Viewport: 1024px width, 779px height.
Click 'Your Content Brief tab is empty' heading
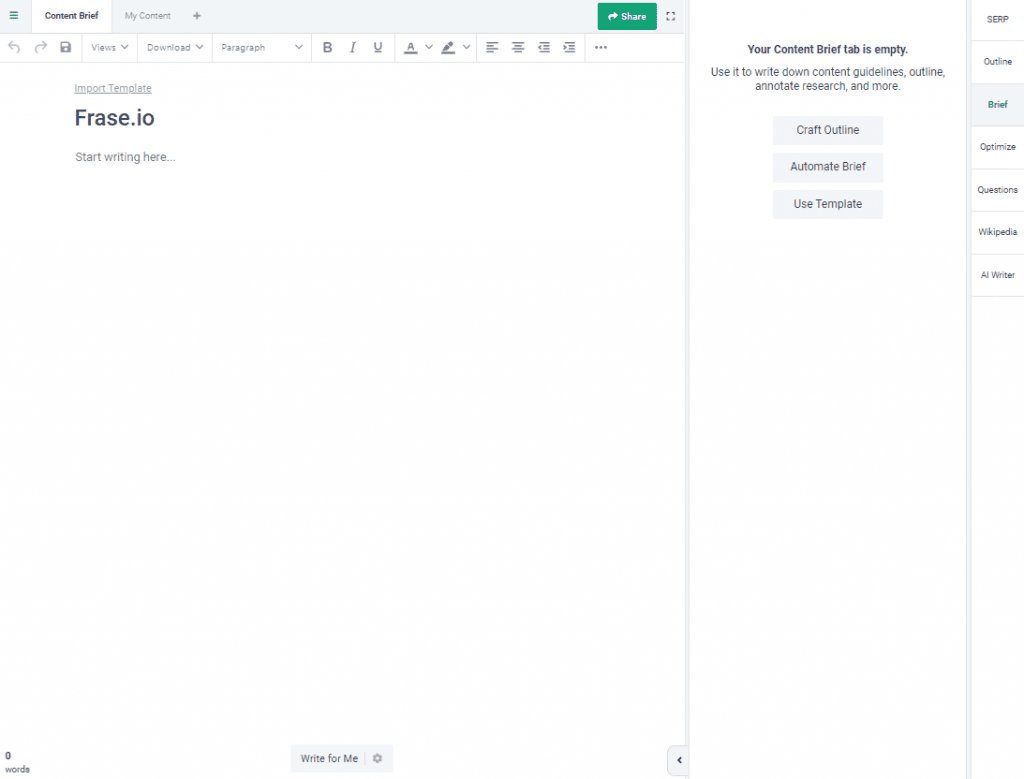tap(827, 49)
